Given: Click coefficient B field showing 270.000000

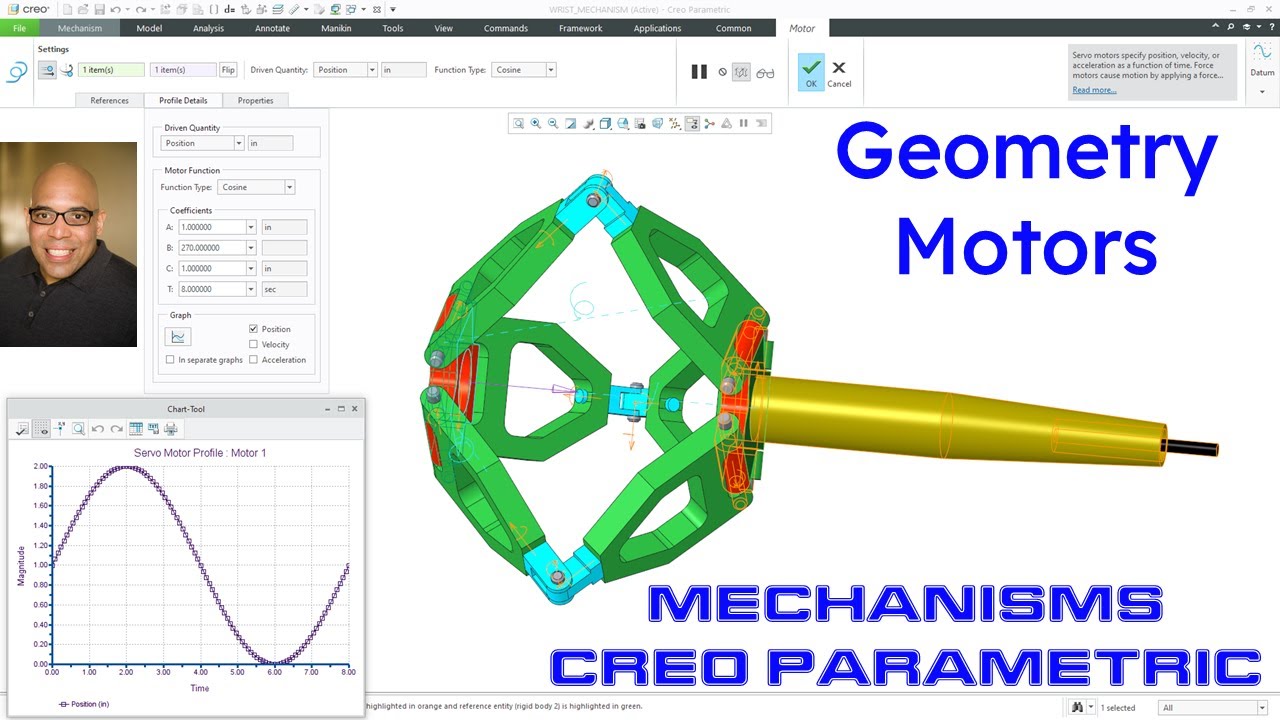Looking at the screenshot, I should [x=212, y=248].
